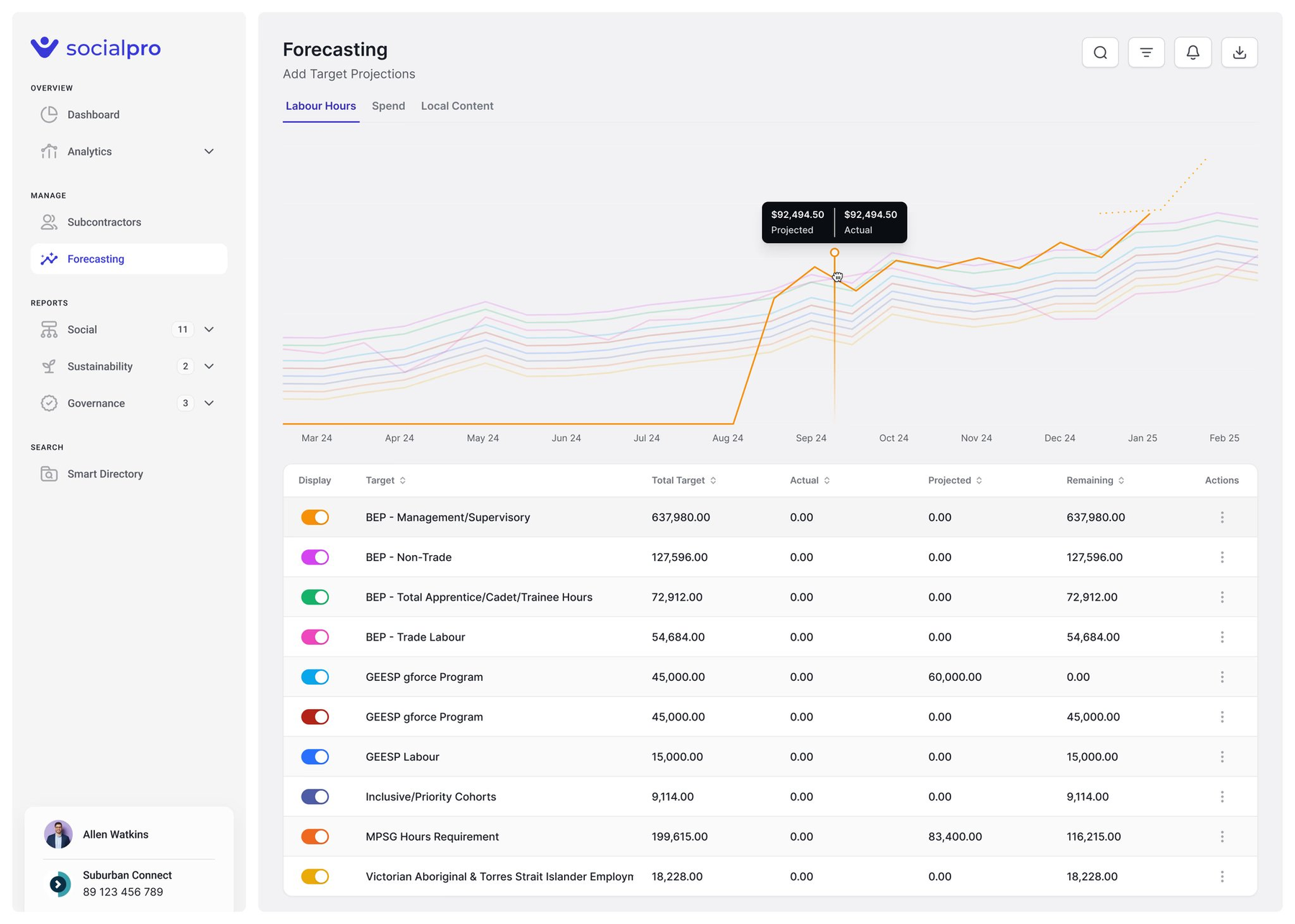Open actions menu for GEESP row projected 60,000.00
This screenshot has width=1295, height=924.
tap(1222, 677)
